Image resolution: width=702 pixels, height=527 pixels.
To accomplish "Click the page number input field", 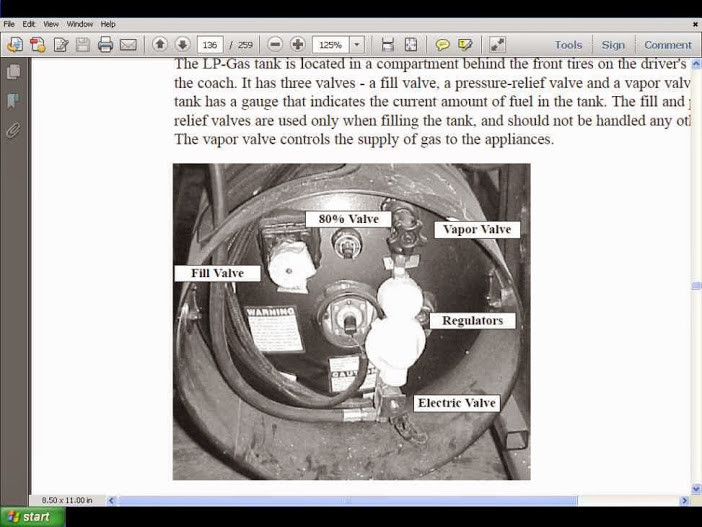I will [210, 45].
